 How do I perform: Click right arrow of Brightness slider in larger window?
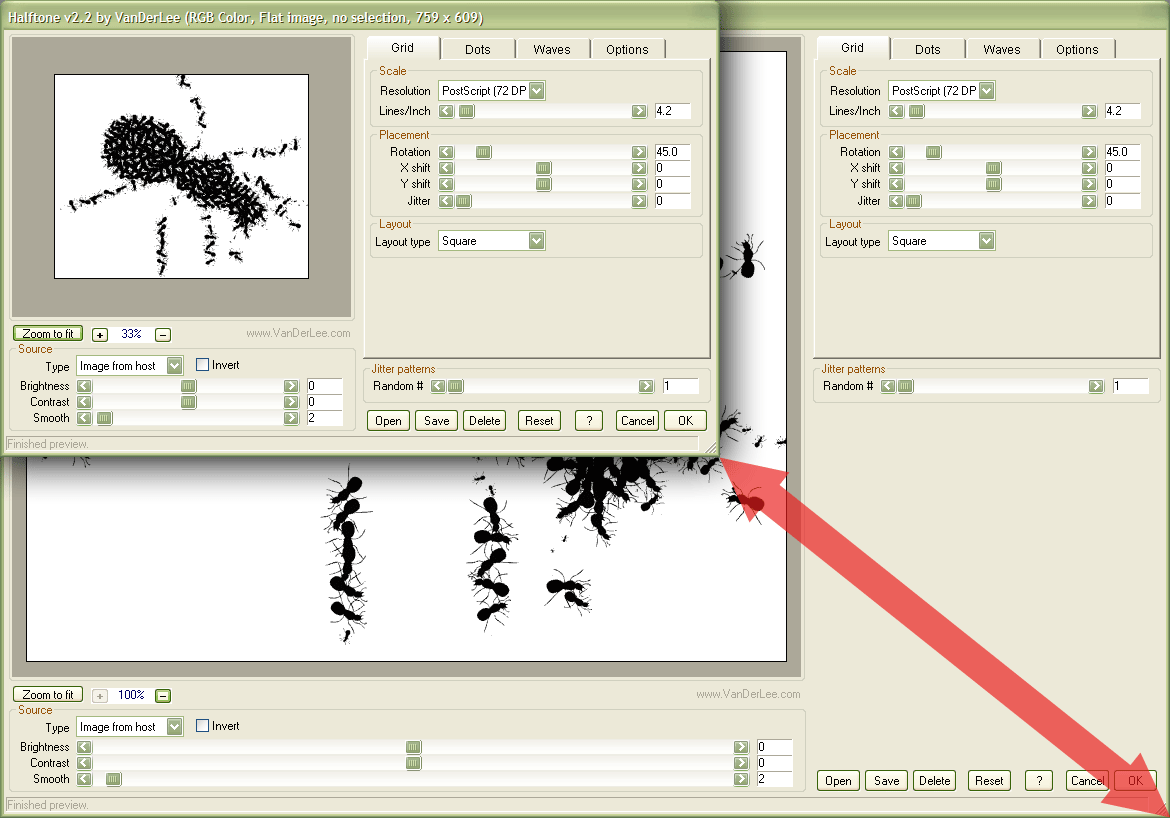741,747
